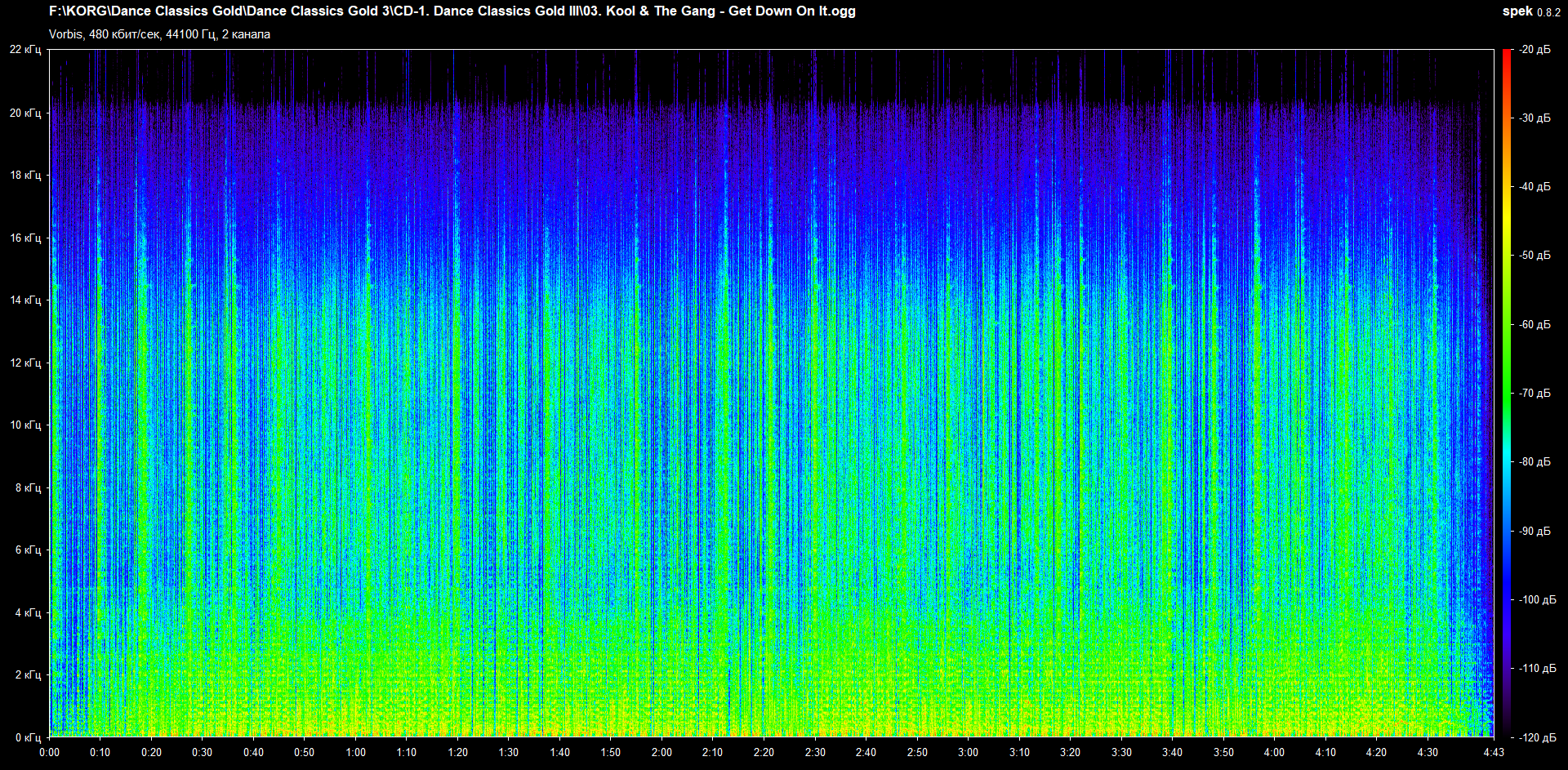Click the 4 кГц frequency label
Screen dimensions: 1568x770
(28, 612)
